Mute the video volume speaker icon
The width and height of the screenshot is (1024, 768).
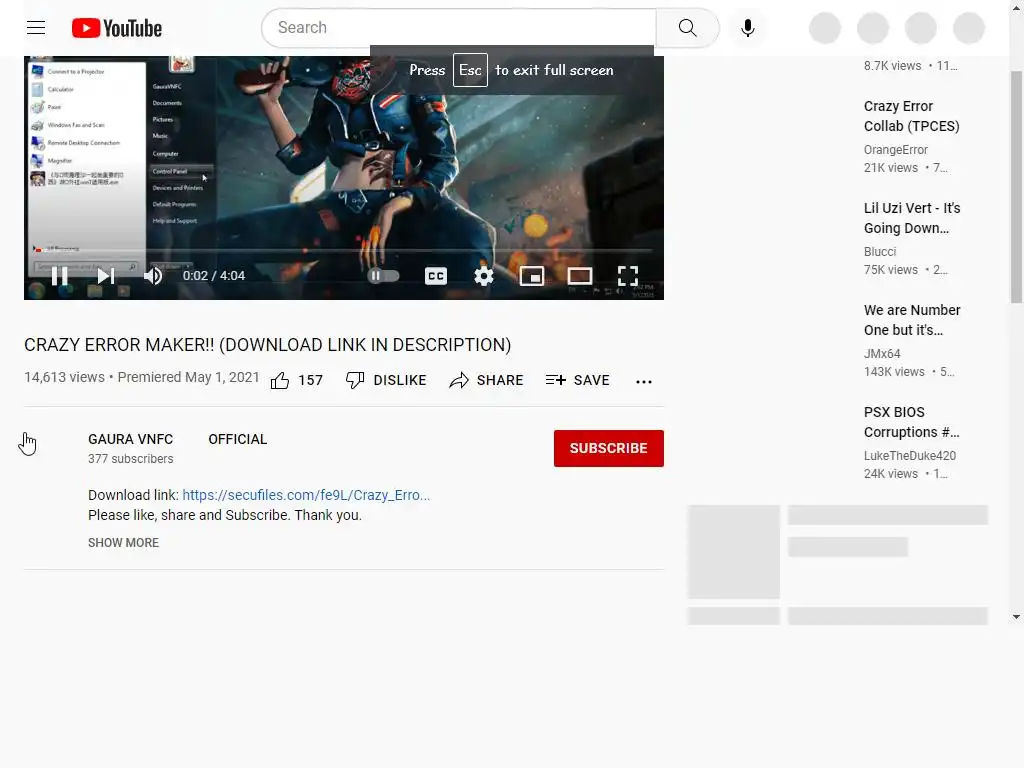tap(153, 276)
